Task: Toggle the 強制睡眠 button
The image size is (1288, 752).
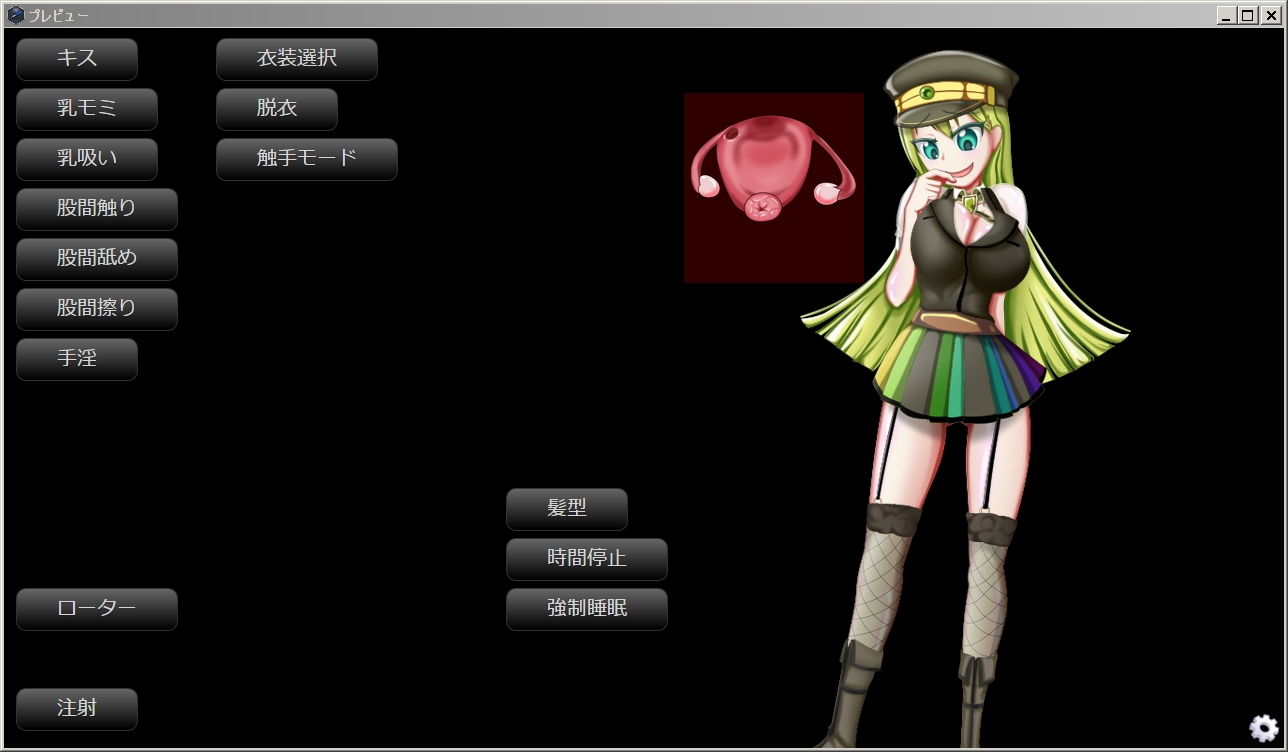Action: coord(587,609)
